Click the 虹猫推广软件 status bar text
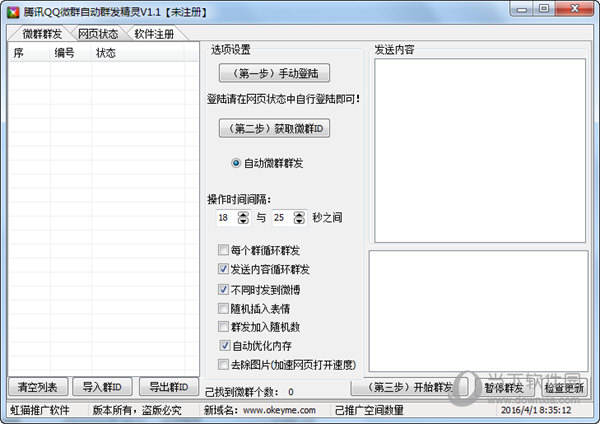This screenshot has height=424, width=600. point(40,410)
